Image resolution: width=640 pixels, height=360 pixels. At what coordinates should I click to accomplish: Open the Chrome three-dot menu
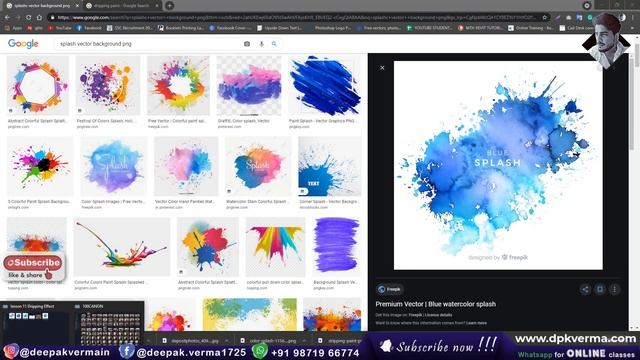click(633, 18)
